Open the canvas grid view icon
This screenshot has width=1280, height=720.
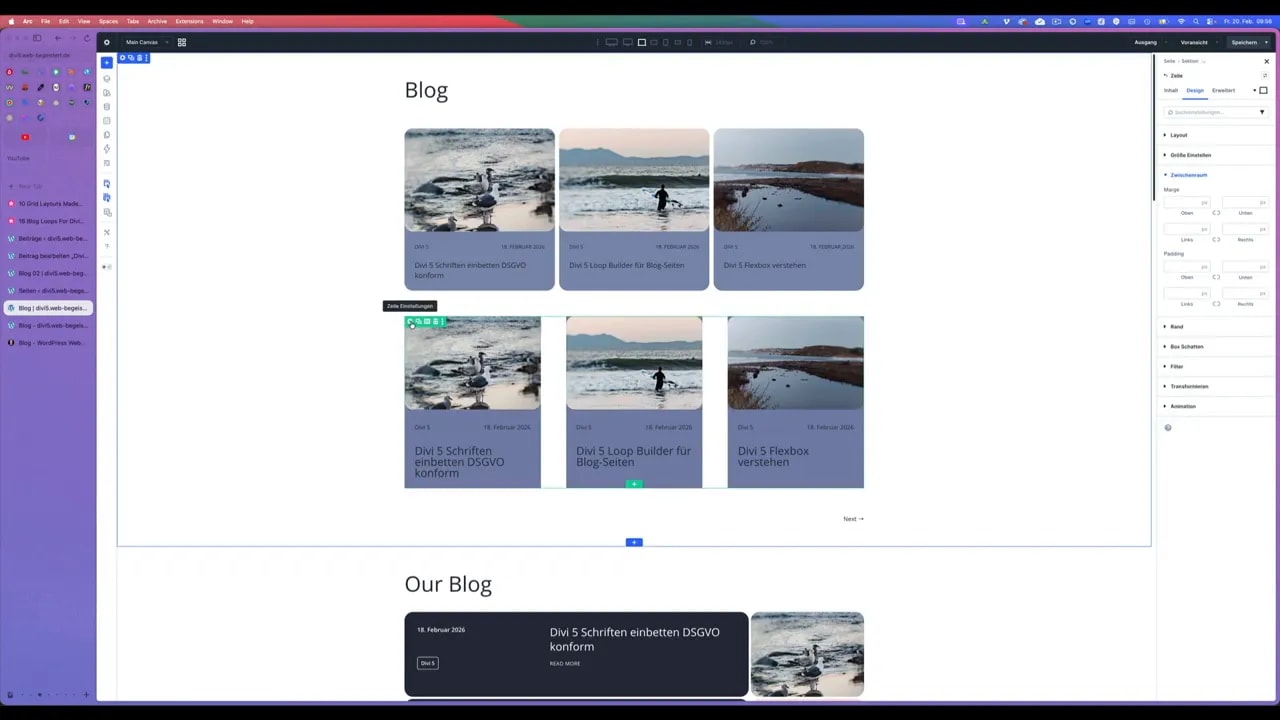182,42
